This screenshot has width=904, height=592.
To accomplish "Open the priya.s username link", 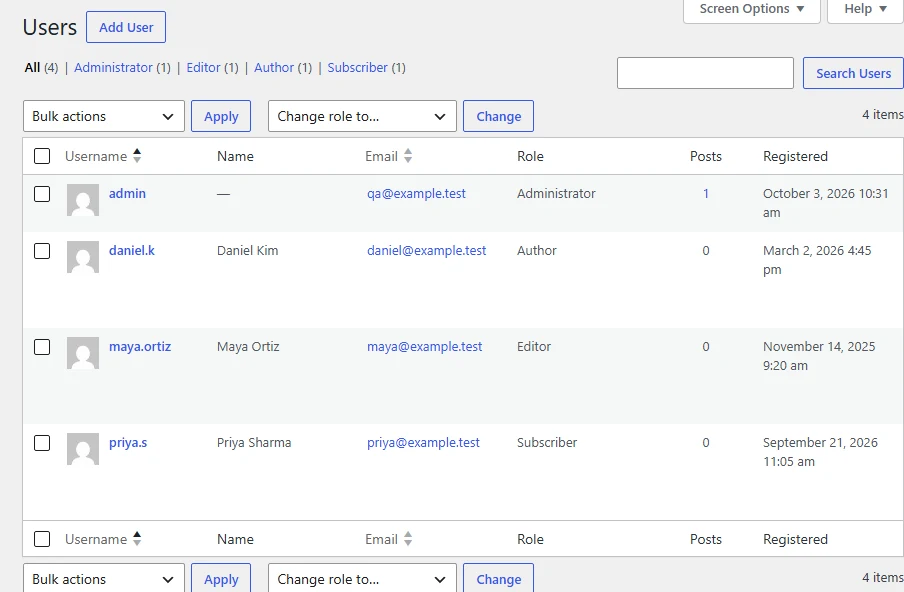I will pos(128,443).
